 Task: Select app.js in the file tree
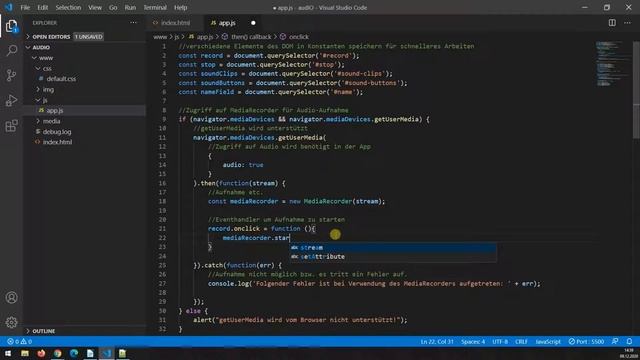point(55,111)
